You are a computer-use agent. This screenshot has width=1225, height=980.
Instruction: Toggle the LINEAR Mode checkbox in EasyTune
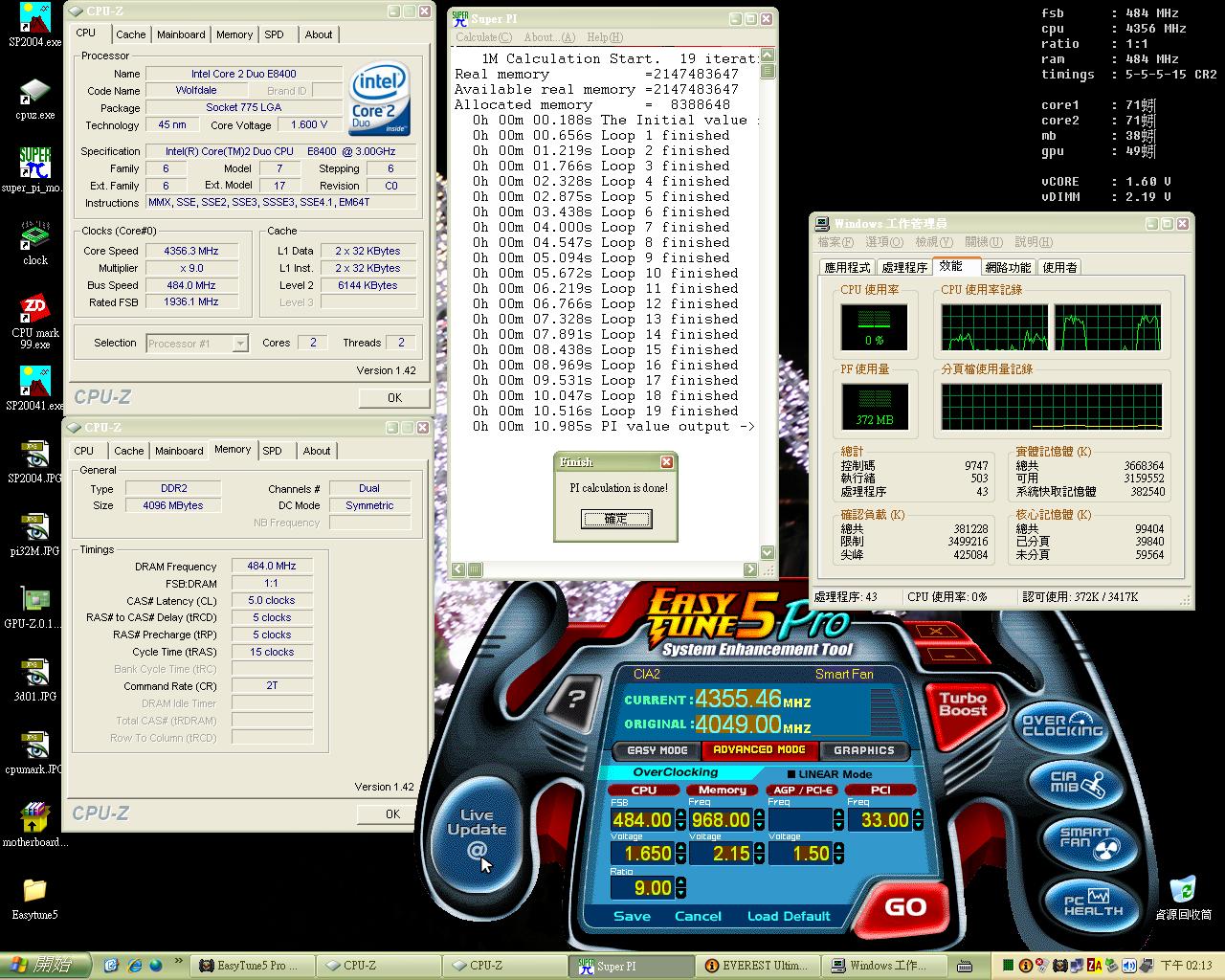tap(792, 773)
